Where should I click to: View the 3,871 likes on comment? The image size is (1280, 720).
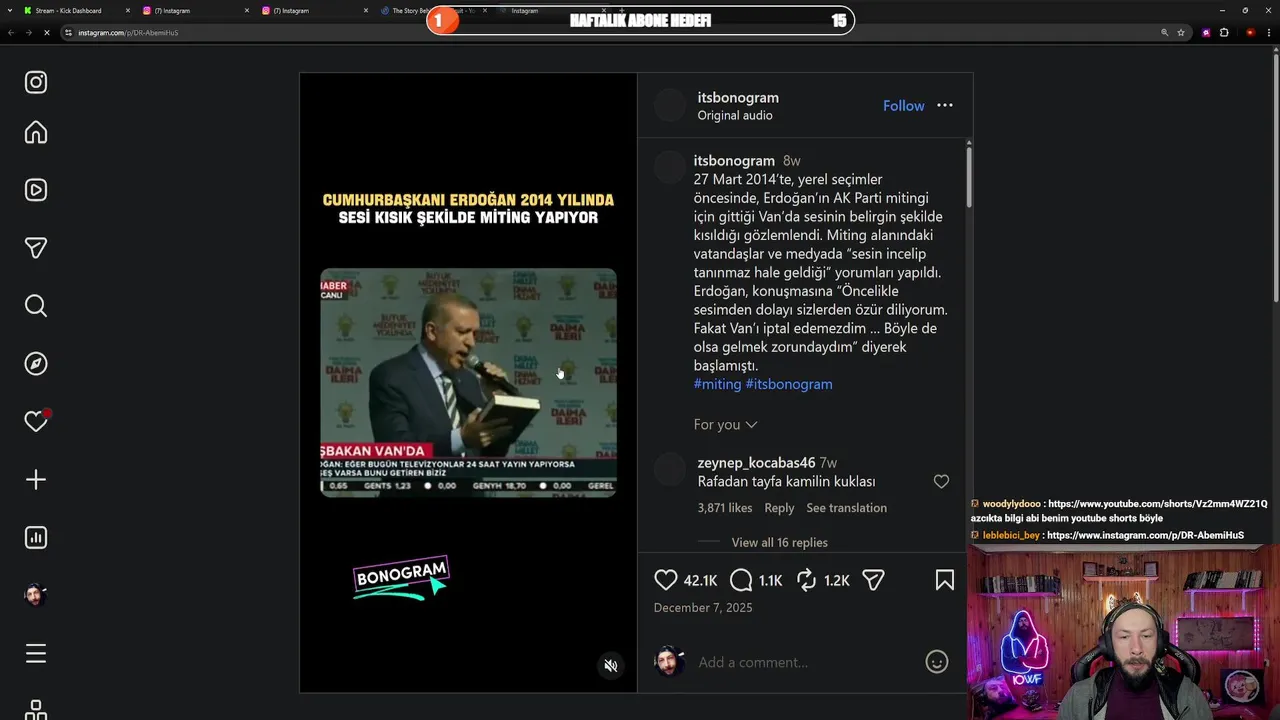[x=725, y=508]
